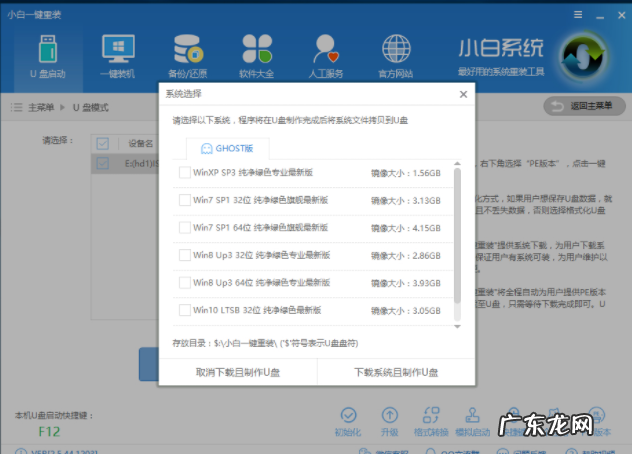Check Win8 Up3 64位 纯净绿色专业最新版

pyautogui.click(x=185, y=283)
